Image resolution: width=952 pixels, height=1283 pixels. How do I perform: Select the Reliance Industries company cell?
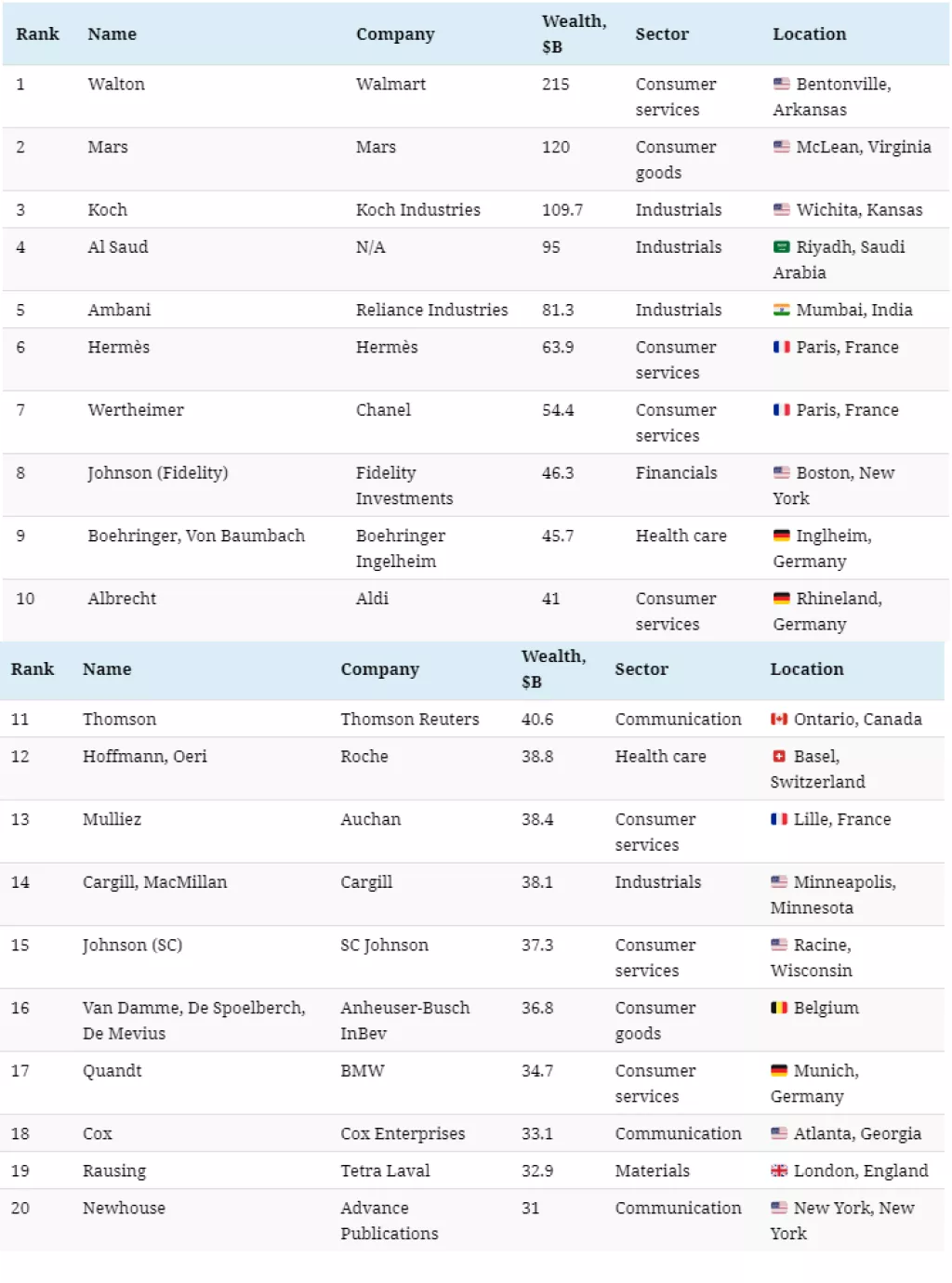click(x=431, y=311)
